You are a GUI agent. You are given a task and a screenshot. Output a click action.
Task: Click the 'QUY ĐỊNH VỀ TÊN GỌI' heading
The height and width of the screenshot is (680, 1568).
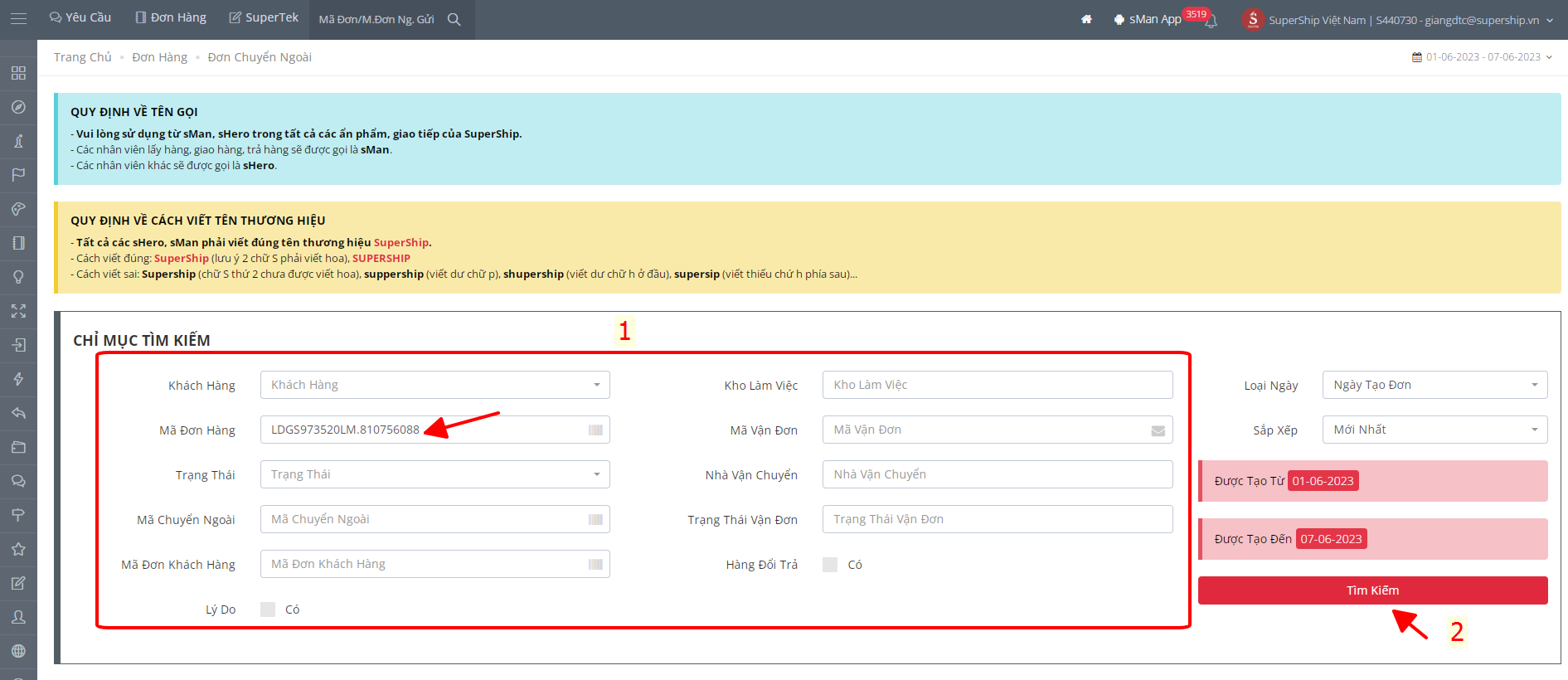(134, 112)
